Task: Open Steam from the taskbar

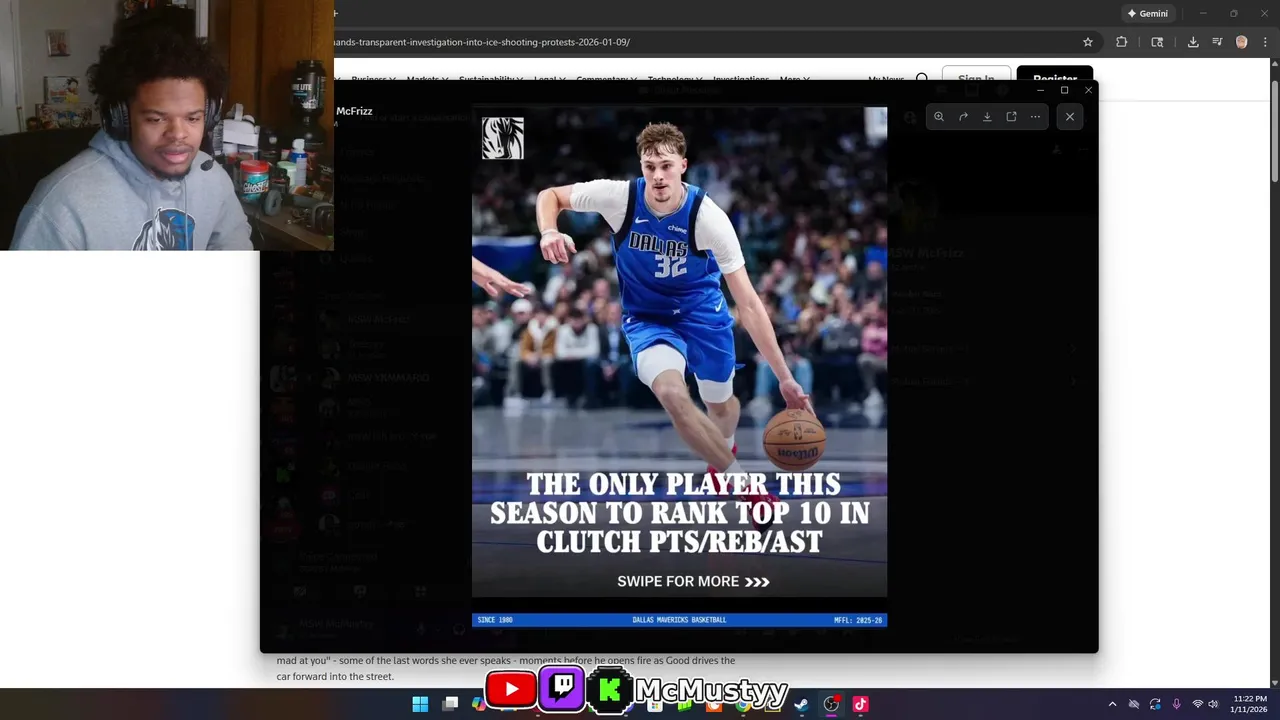Action: 801,704
